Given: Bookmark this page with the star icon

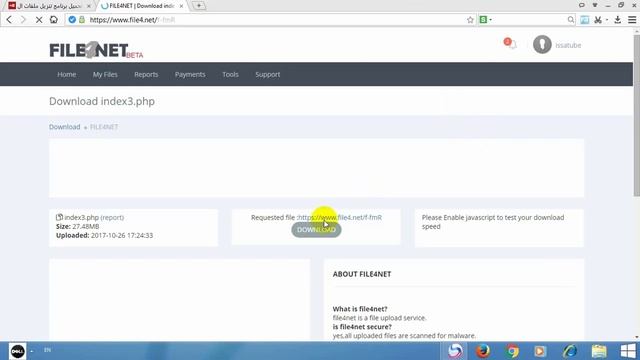Looking at the screenshot, I should coord(470,20).
